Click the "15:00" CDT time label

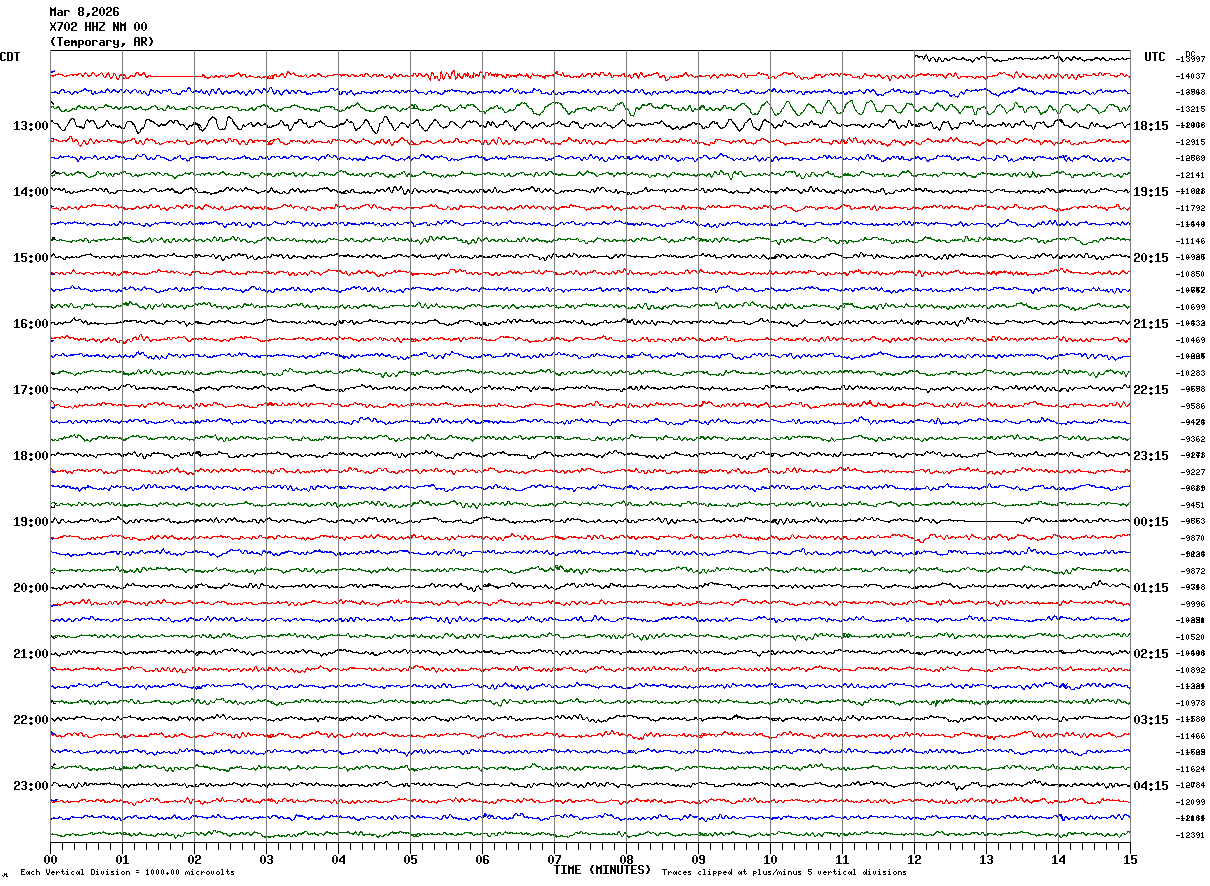[31, 258]
